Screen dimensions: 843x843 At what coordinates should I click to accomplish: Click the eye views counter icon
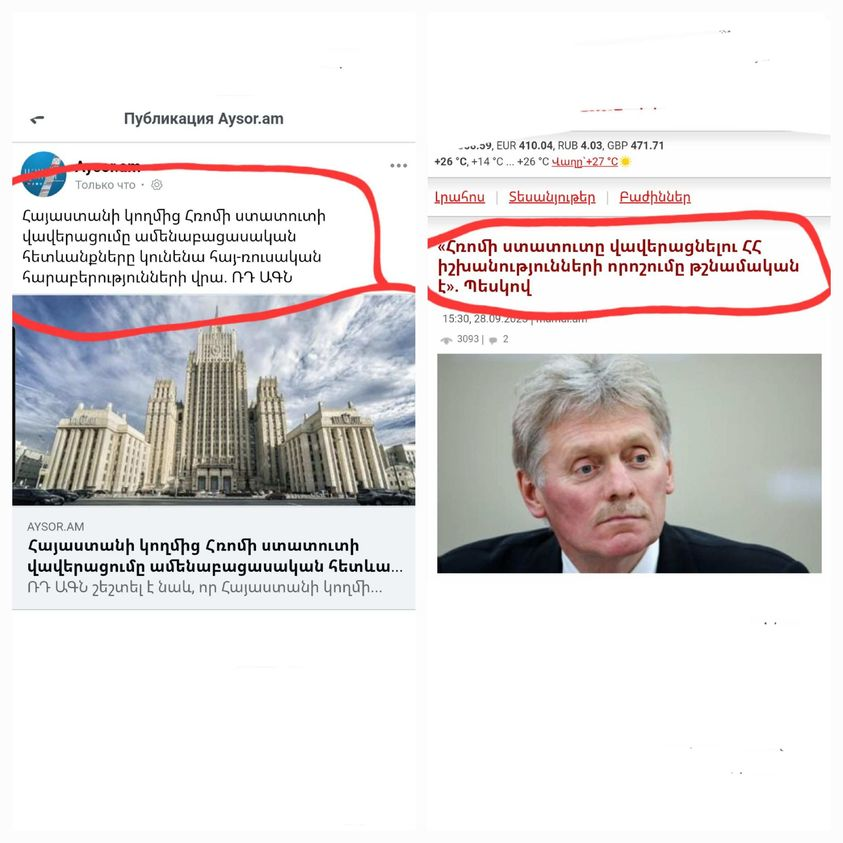446,340
